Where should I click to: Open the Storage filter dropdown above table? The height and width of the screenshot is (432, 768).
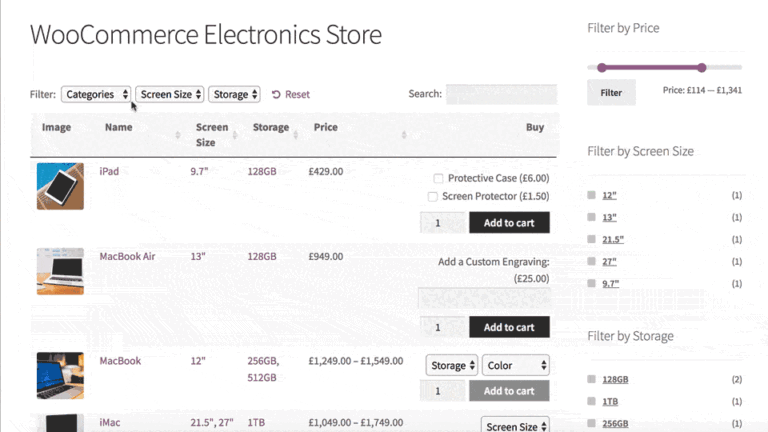click(x=234, y=94)
